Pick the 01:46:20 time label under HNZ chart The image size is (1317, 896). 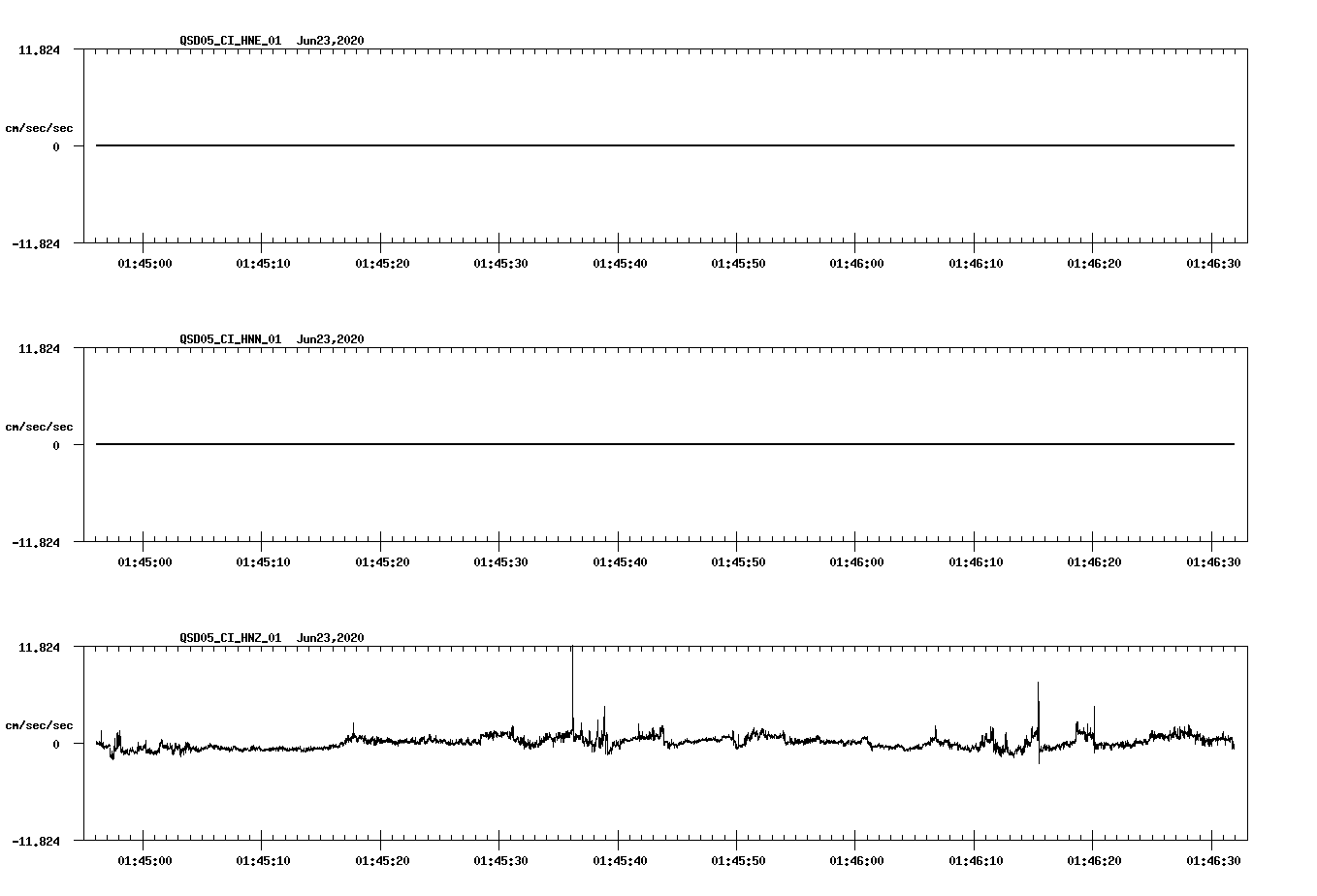pos(1094,860)
